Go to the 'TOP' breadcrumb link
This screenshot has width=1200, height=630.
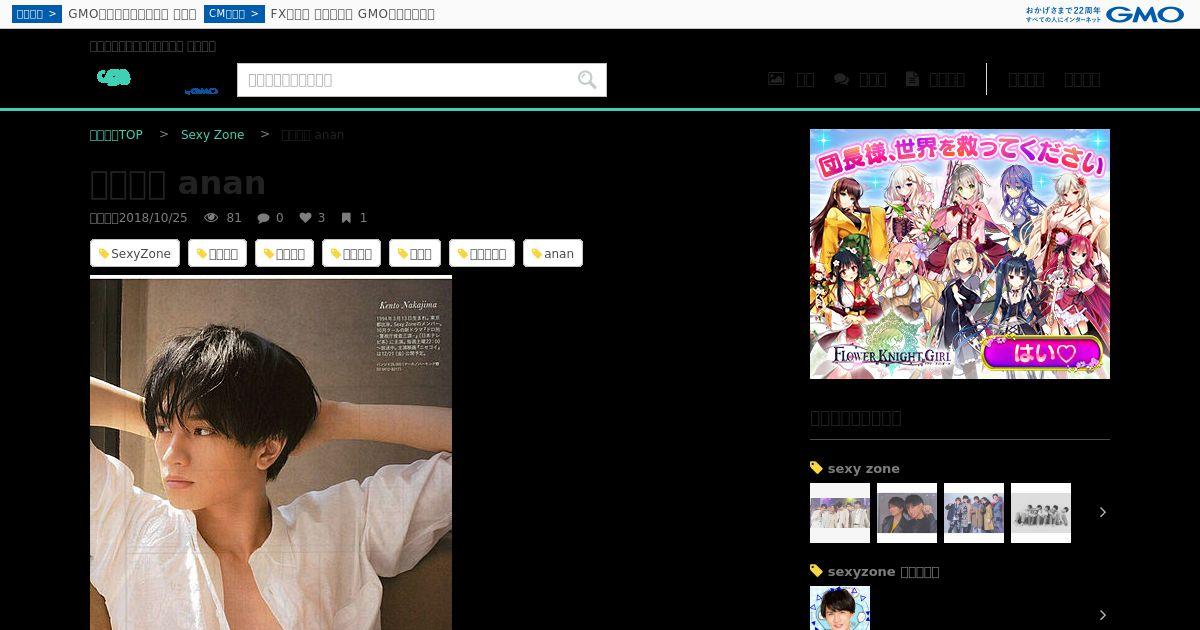116,135
